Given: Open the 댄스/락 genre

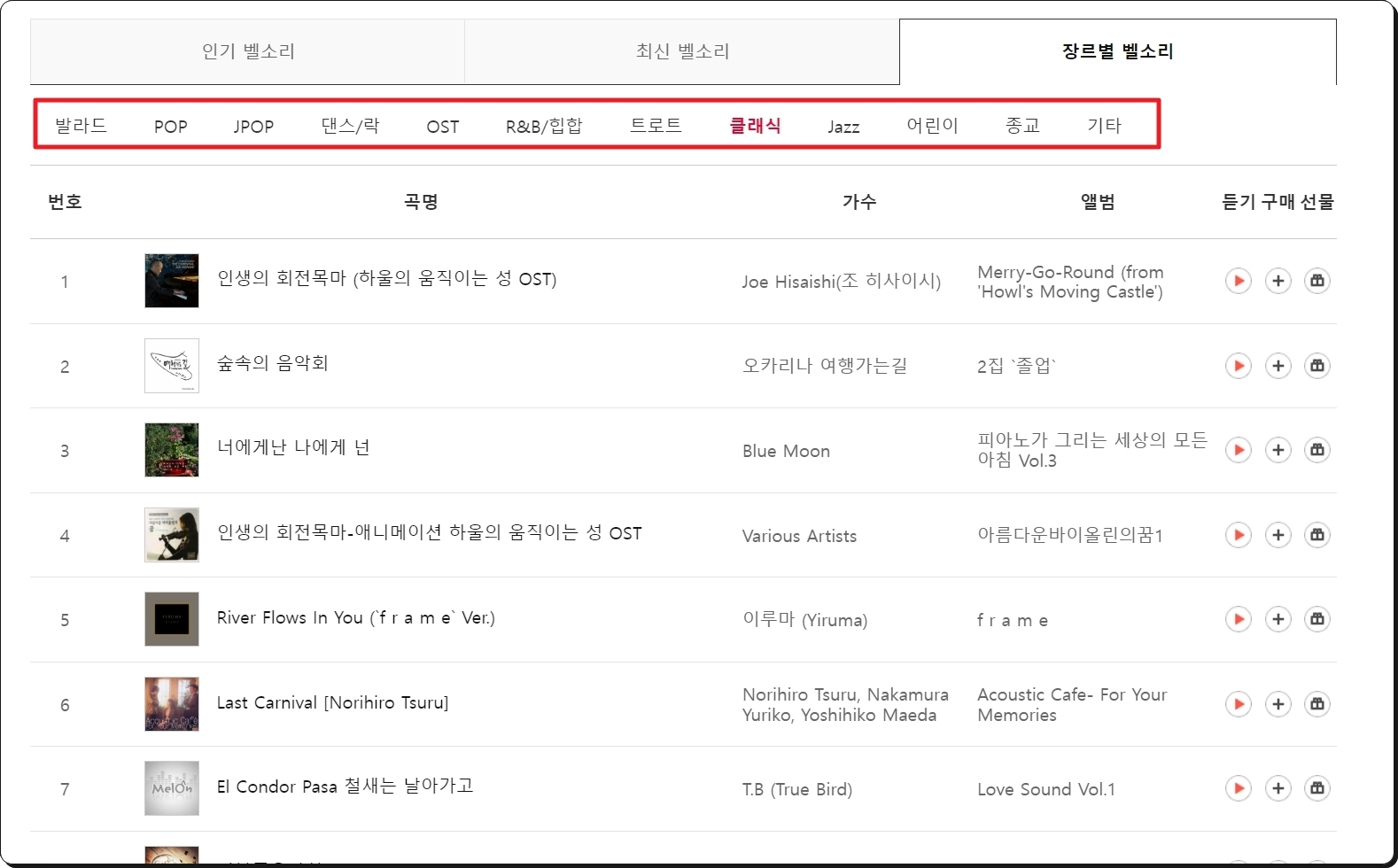Looking at the screenshot, I should [x=350, y=126].
